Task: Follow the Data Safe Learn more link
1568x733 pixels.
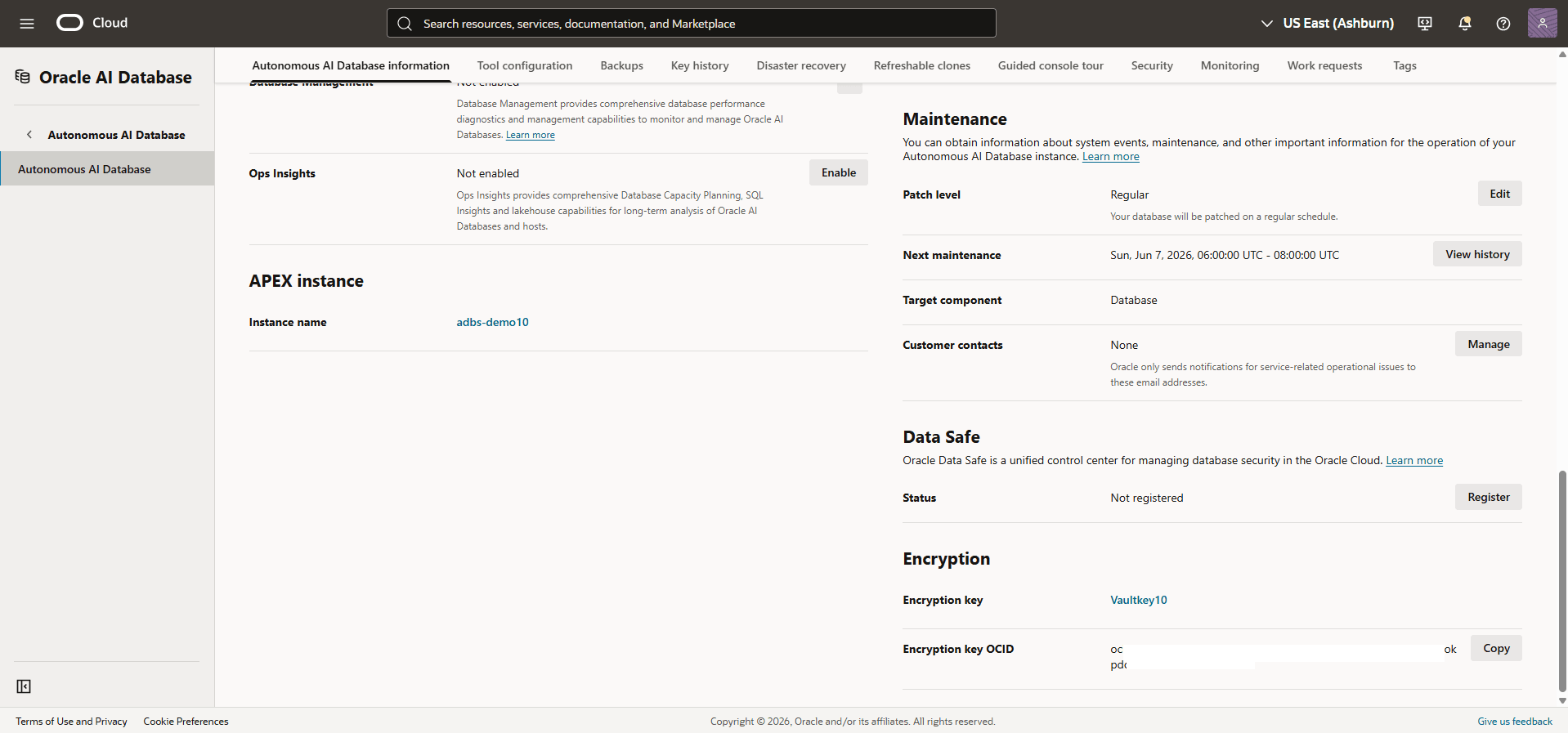Action: pyautogui.click(x=1414, y=460)
